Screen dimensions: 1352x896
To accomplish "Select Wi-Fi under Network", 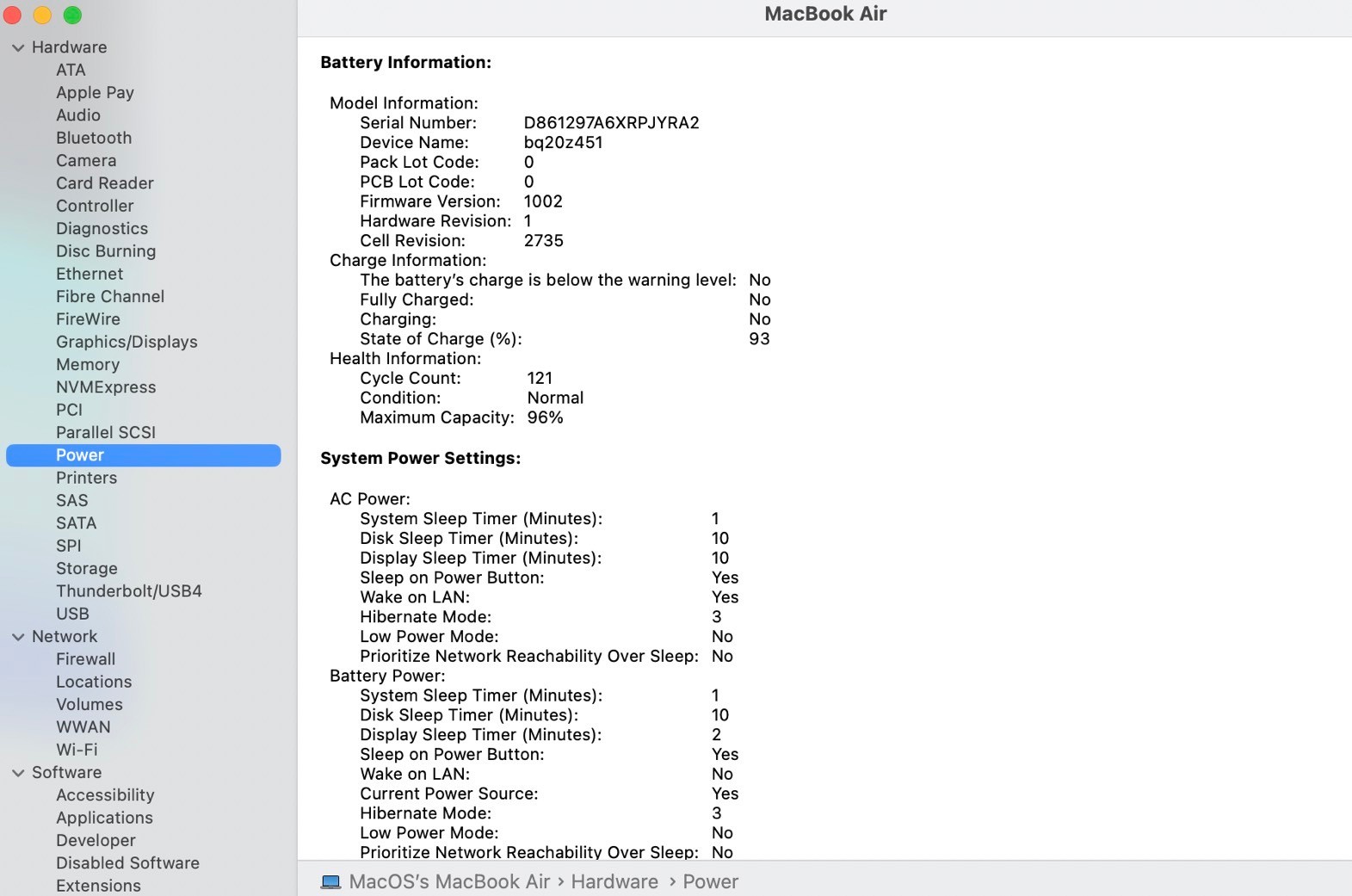I will [x=77, y=750].
